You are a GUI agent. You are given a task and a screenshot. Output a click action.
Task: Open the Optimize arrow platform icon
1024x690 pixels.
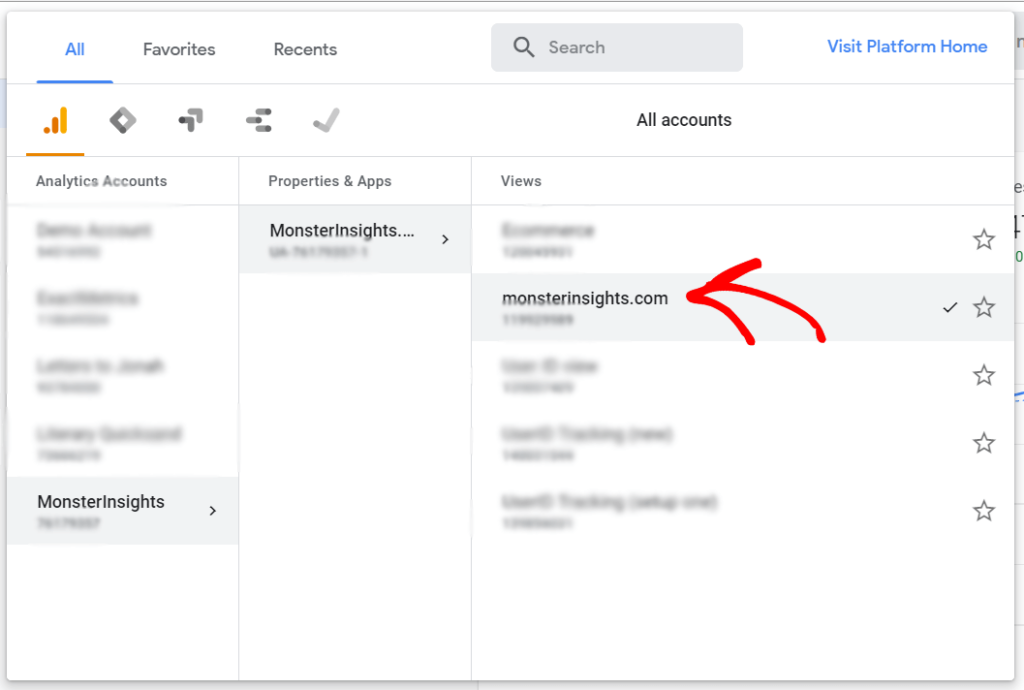point(190,119)
